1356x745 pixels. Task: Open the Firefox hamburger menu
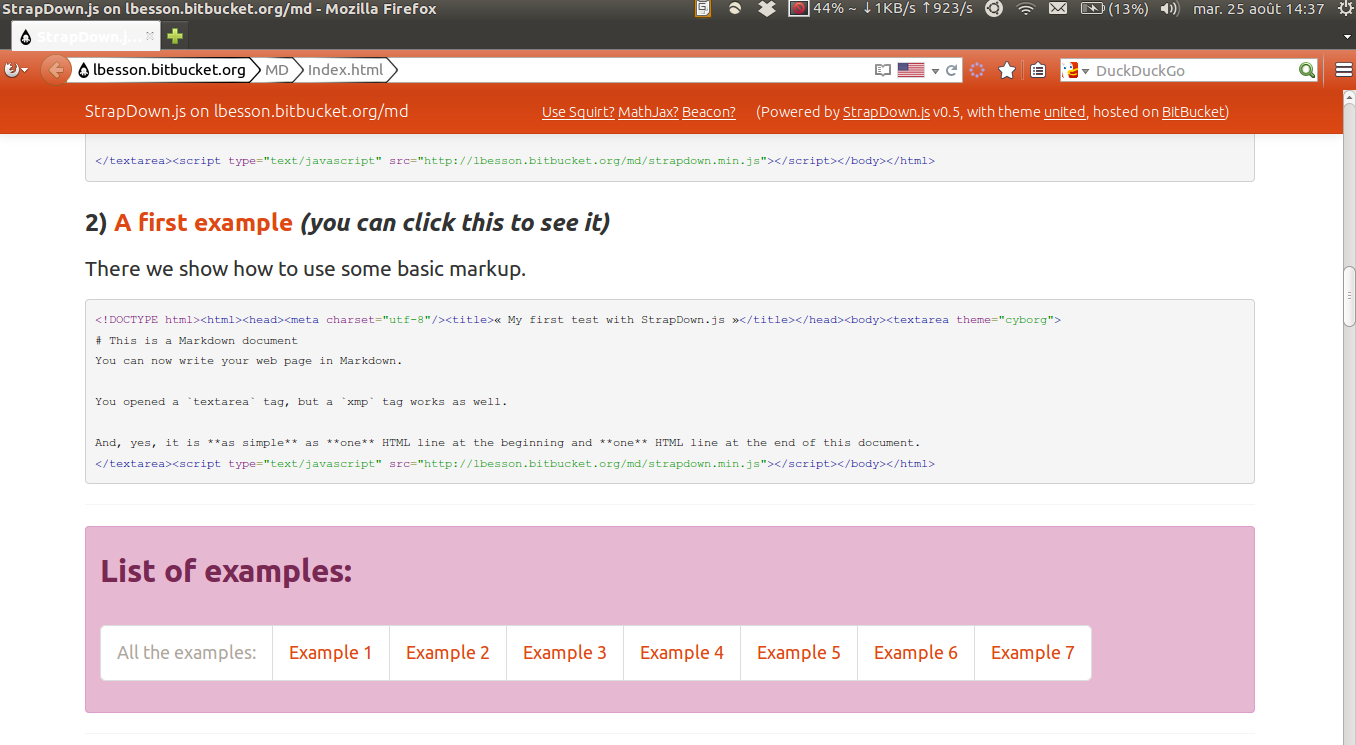pyautogui.click(x=1344, y=70)
